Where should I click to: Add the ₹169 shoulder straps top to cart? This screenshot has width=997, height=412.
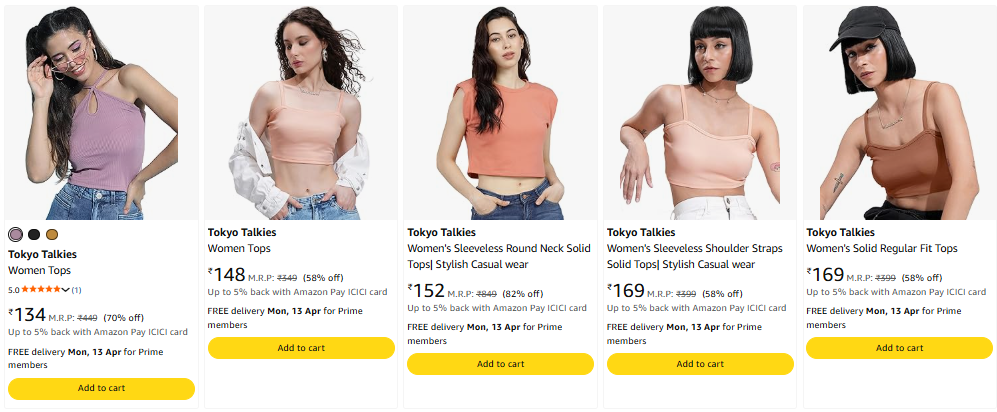[x=700, y=364]
